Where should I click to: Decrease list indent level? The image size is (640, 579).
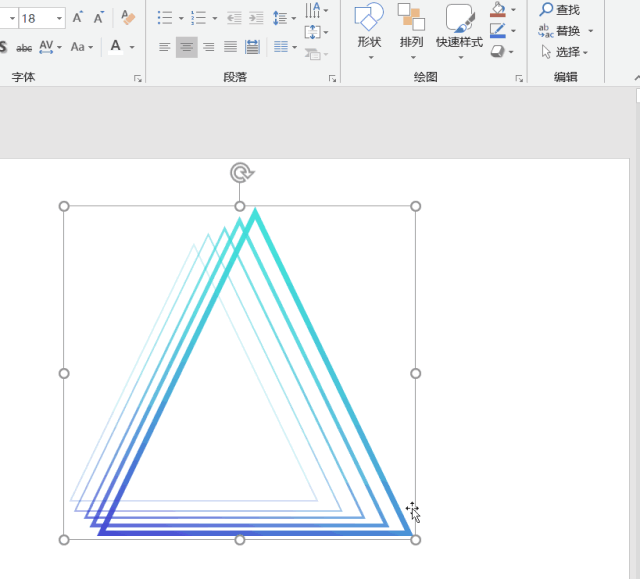tap(234, 18)
